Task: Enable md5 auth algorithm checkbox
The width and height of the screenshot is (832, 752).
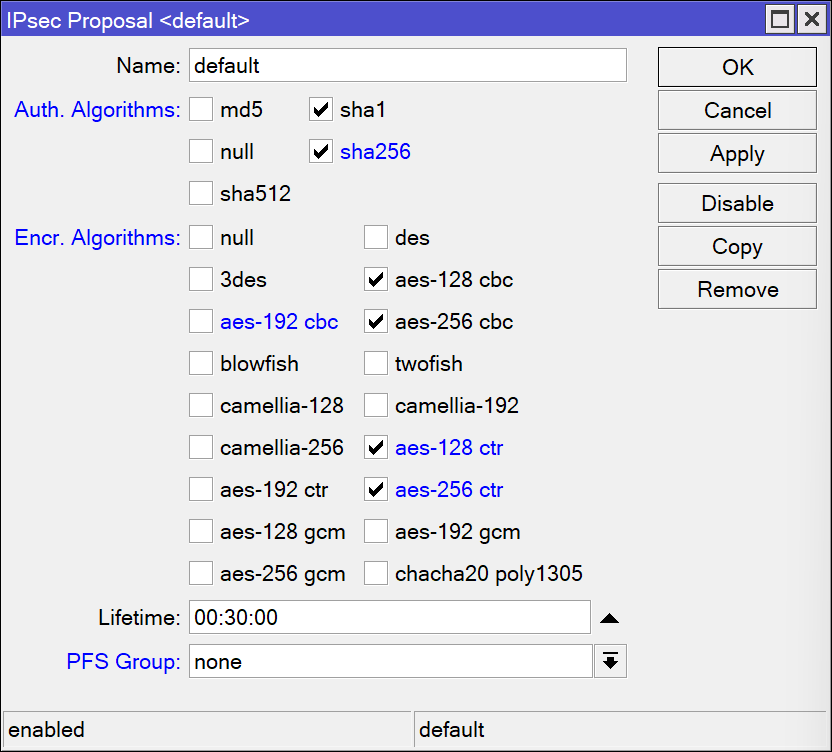Action: 201,109
